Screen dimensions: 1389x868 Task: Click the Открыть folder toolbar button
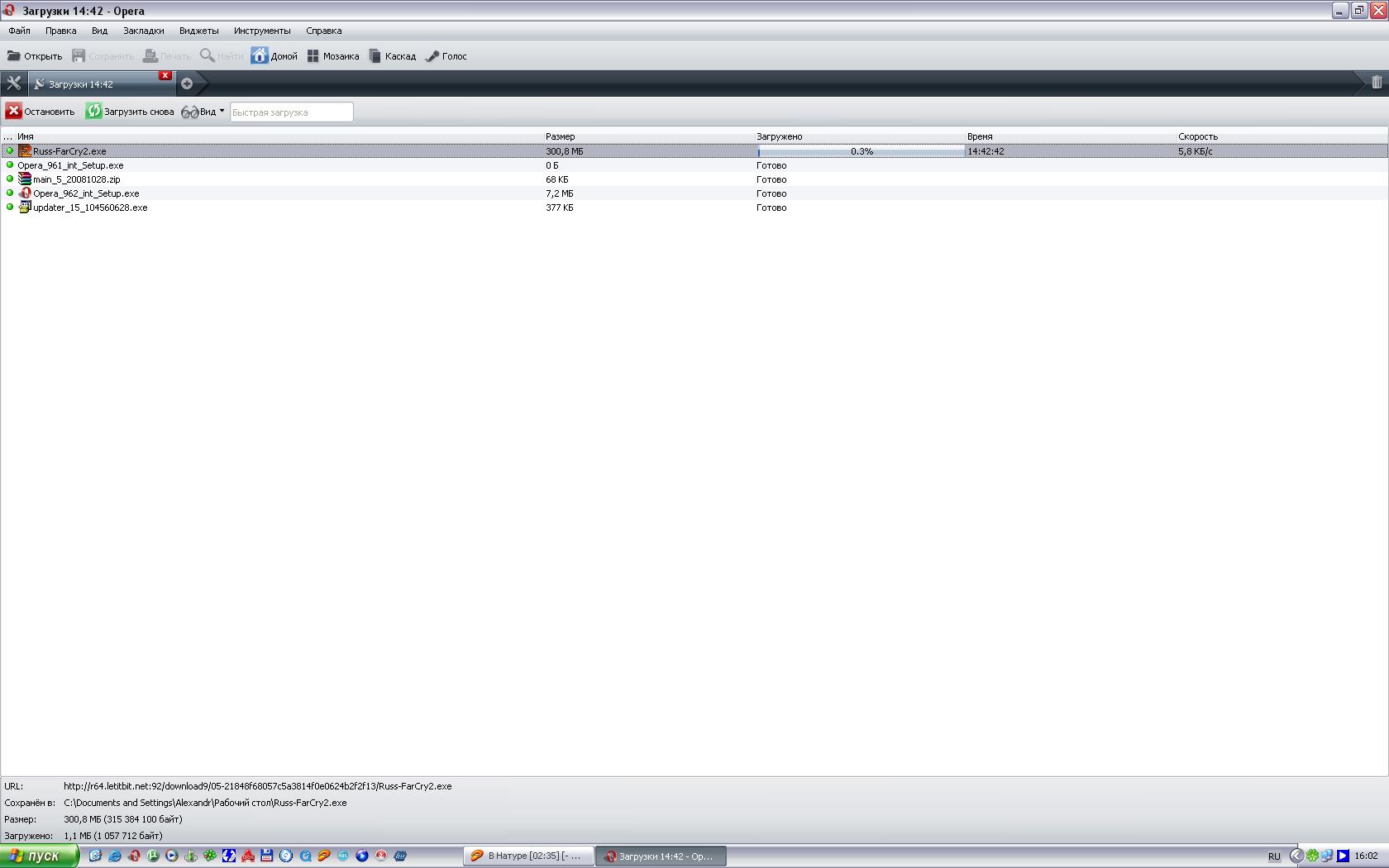(x=35, y=56)
